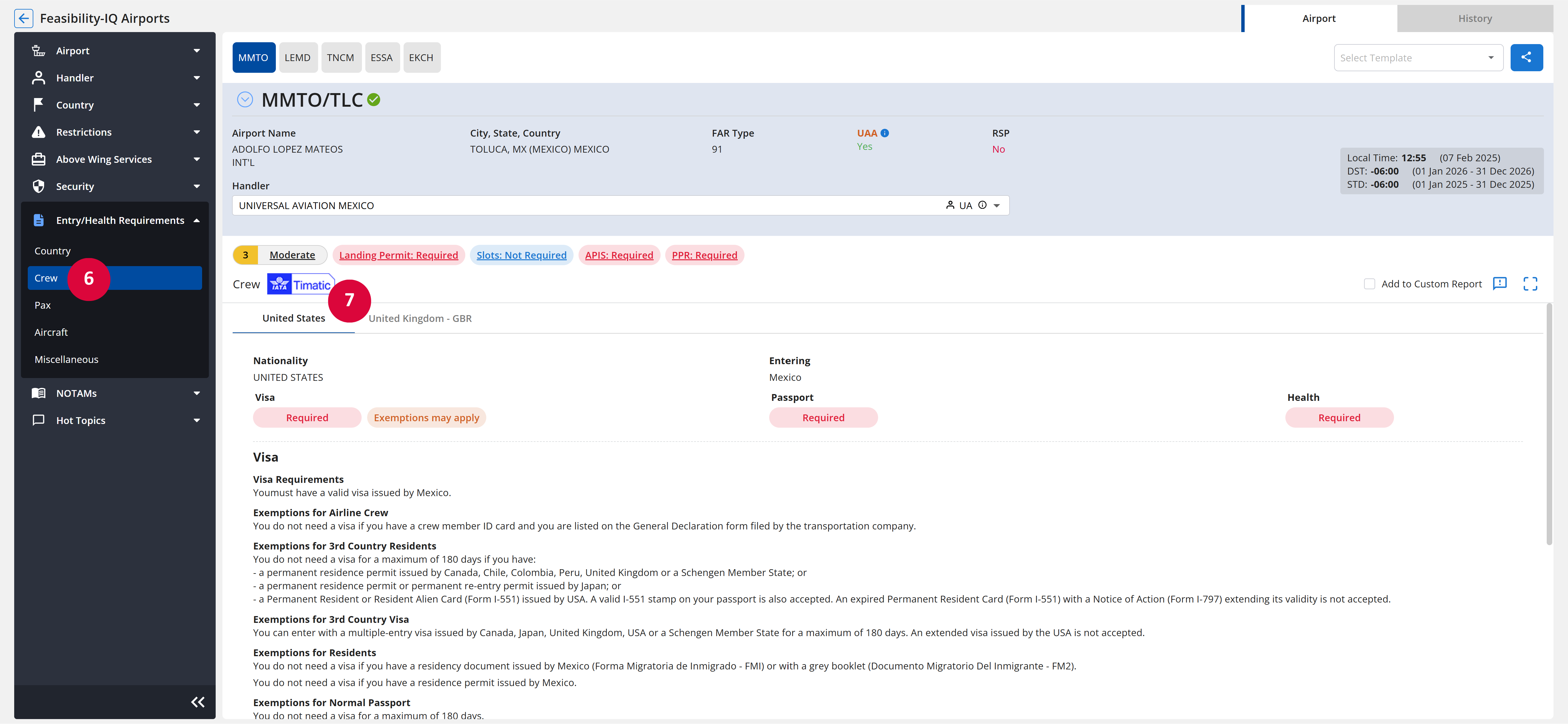Viewport: 1568px width, 724px height.
Task: Click the green verified check icon
Action: coord(374,100)
